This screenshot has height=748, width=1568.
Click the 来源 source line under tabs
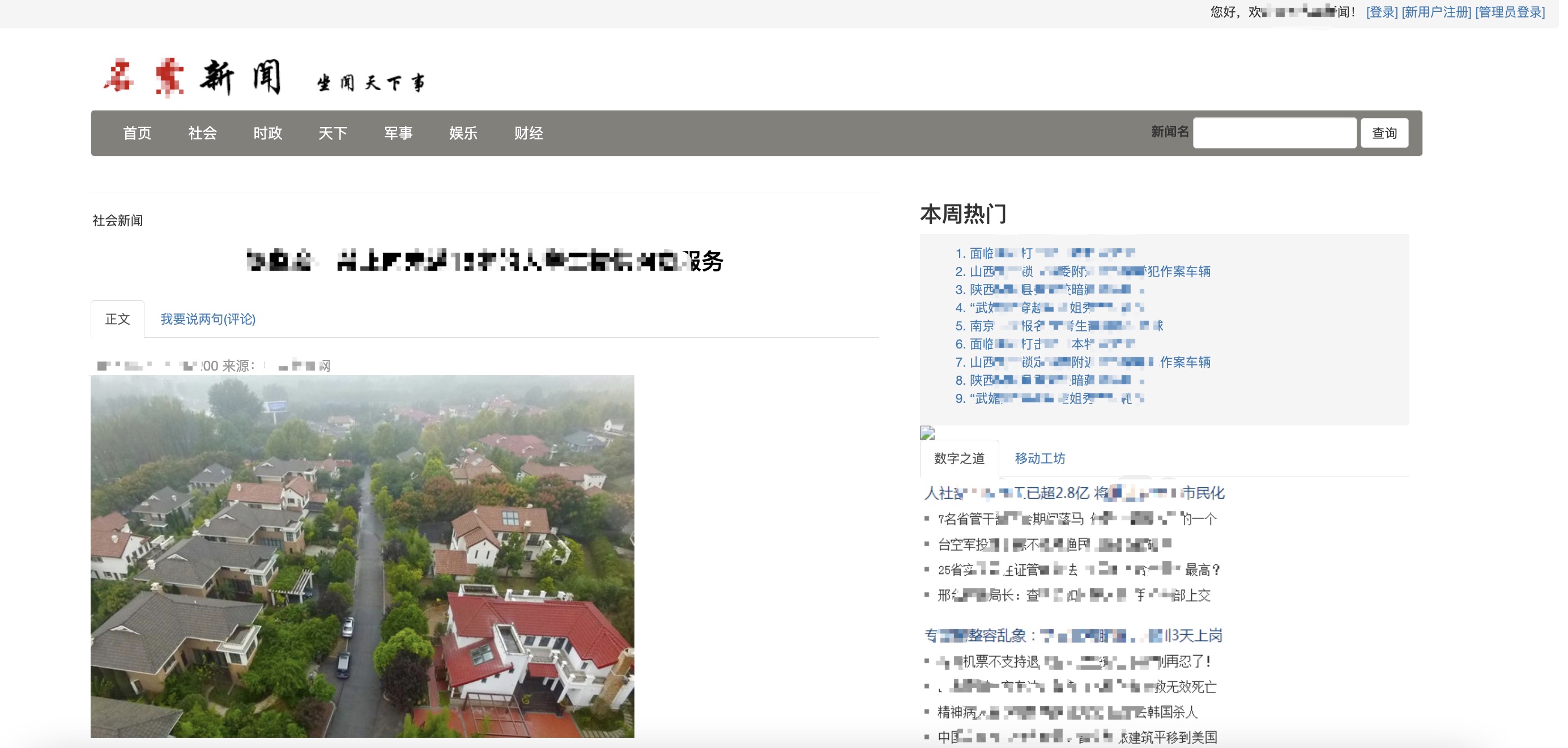tap(214, 366)
